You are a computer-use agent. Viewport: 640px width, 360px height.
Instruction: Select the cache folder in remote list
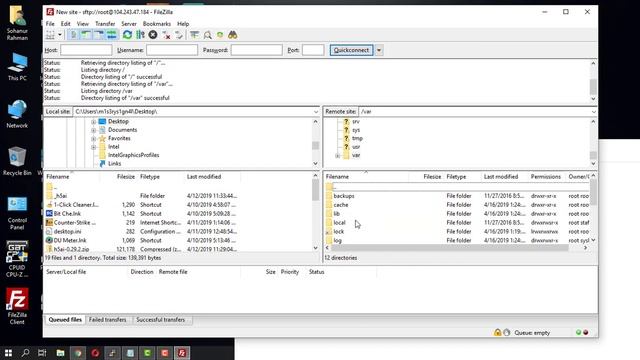click(341, 205)
